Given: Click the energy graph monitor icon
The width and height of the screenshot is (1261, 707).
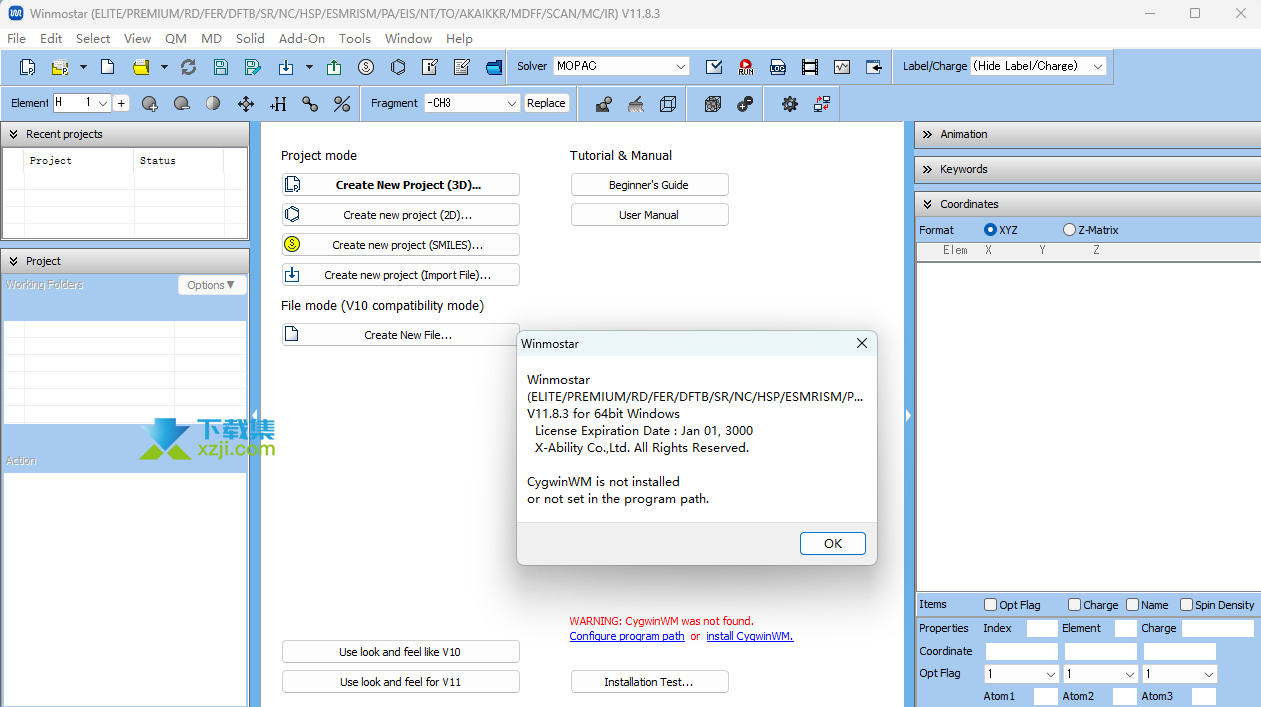Looking at the screenshot, I should pyautogui.click(x=842, y=67).
